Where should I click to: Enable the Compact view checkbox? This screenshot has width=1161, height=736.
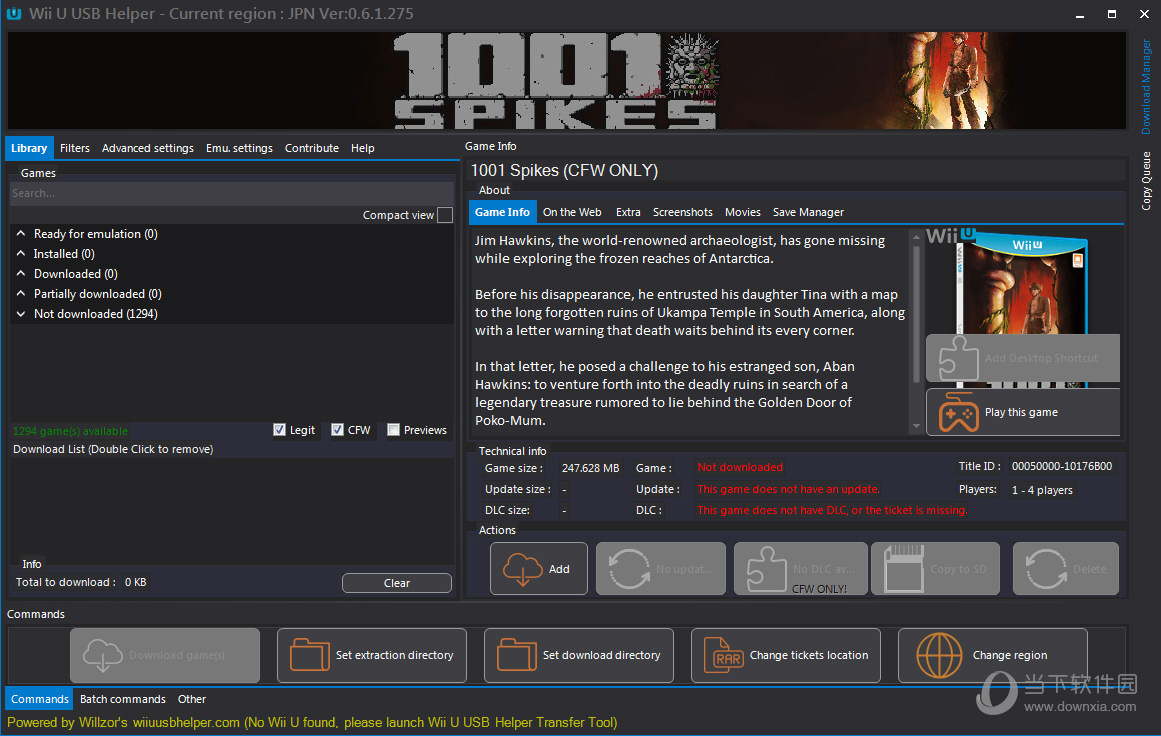[445, 215]
